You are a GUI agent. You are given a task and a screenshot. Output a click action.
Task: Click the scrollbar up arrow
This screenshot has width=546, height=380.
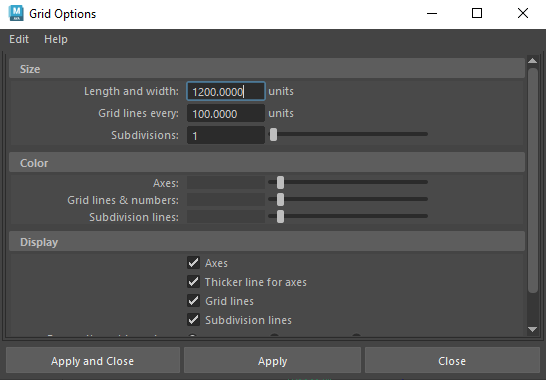[x=532, y=61]
